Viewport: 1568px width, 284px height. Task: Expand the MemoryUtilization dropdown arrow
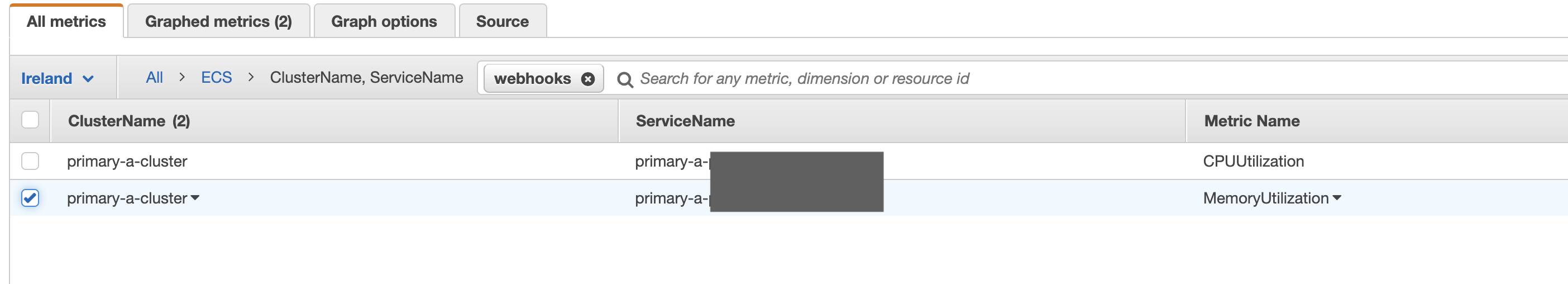(x=1337, y=198)
